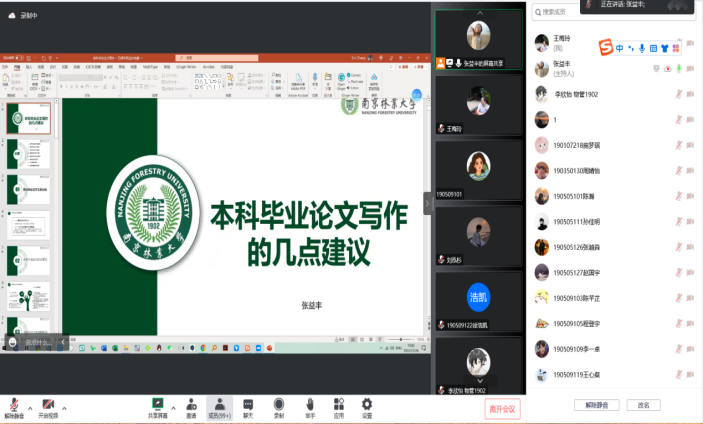The image size is (703, 424).
Task: Click the 开启视频 camera icon
Action: [x=48, y=403]
